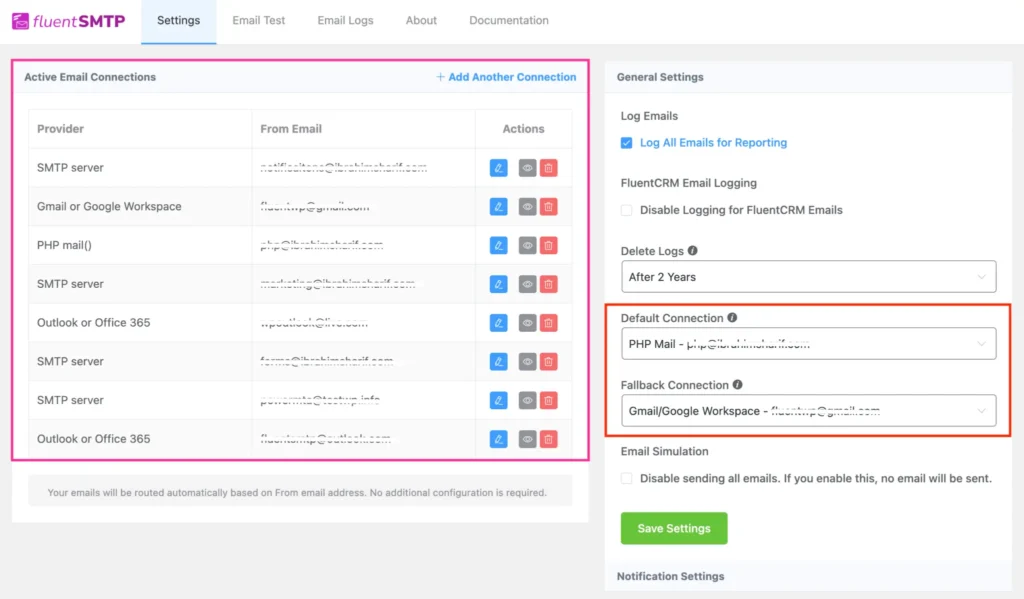Edit the SMTP server testwp.info connection
Viewport: 1024px width, 599px height.
(498, 400)
